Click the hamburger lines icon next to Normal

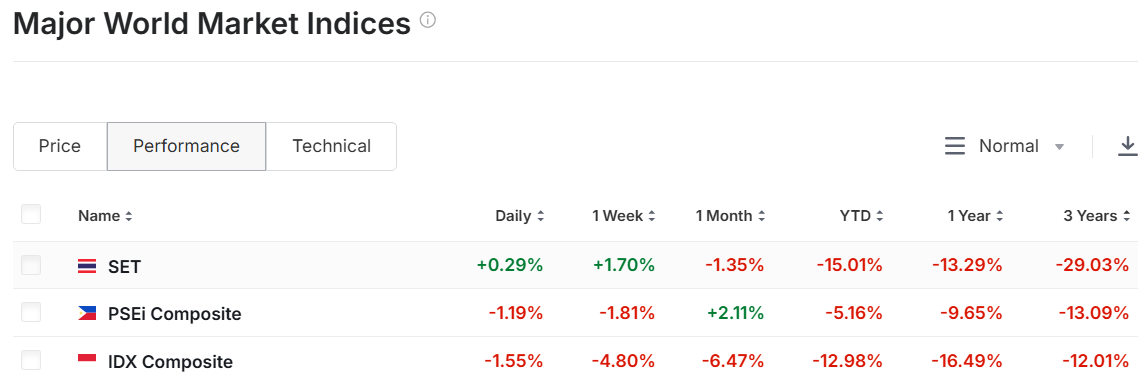tap(955, 146)
